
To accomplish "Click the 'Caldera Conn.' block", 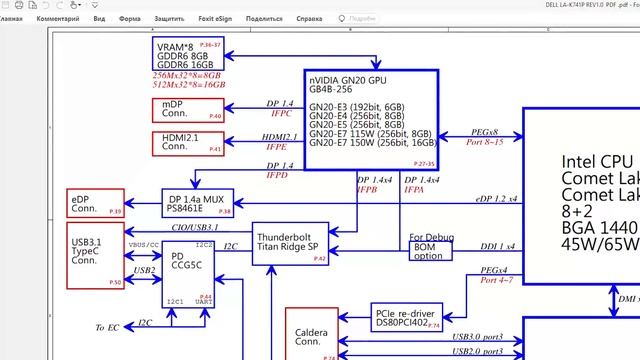I will click(312, 334).
